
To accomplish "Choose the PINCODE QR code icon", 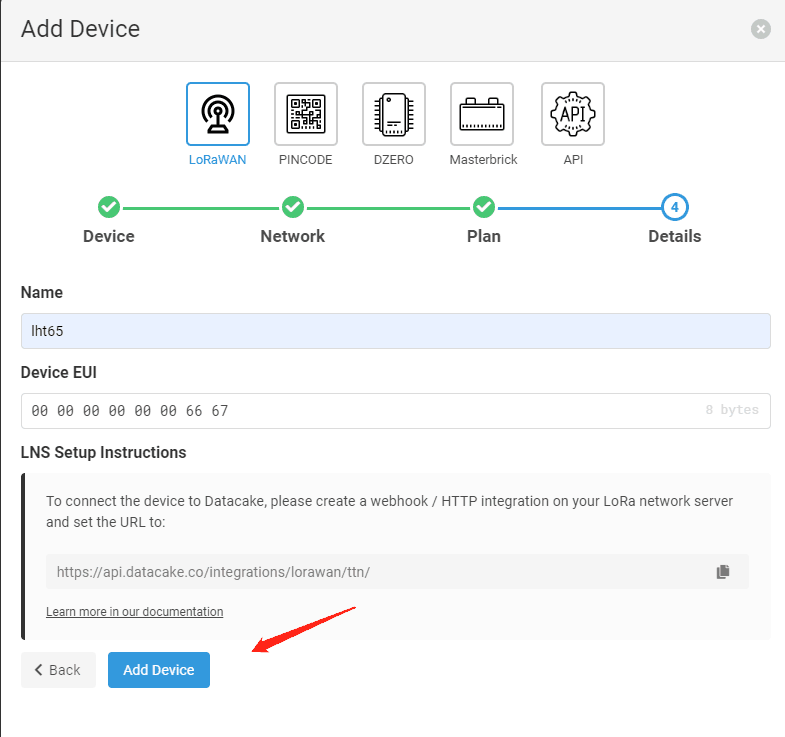I will click(x=306, y=114).
